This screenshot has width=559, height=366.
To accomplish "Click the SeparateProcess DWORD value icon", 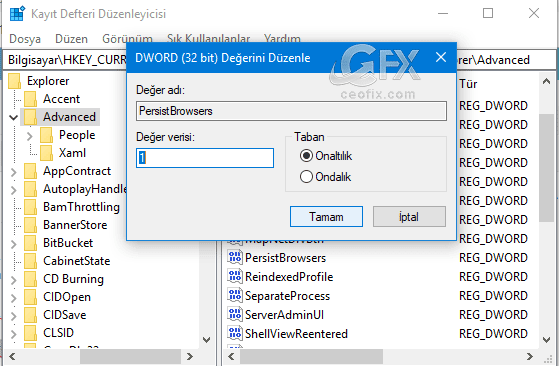I will [x=235, y=295].
